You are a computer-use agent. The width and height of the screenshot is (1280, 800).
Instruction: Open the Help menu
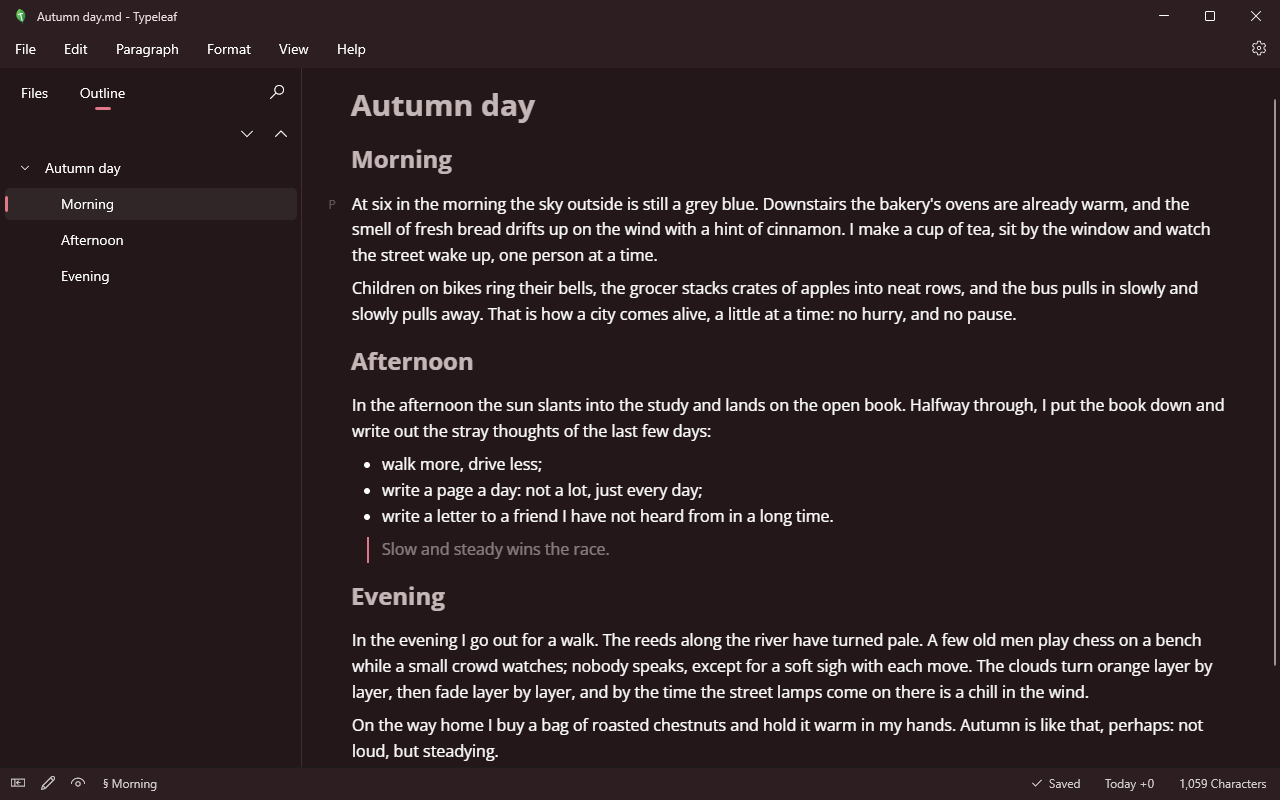pos(351,49)
